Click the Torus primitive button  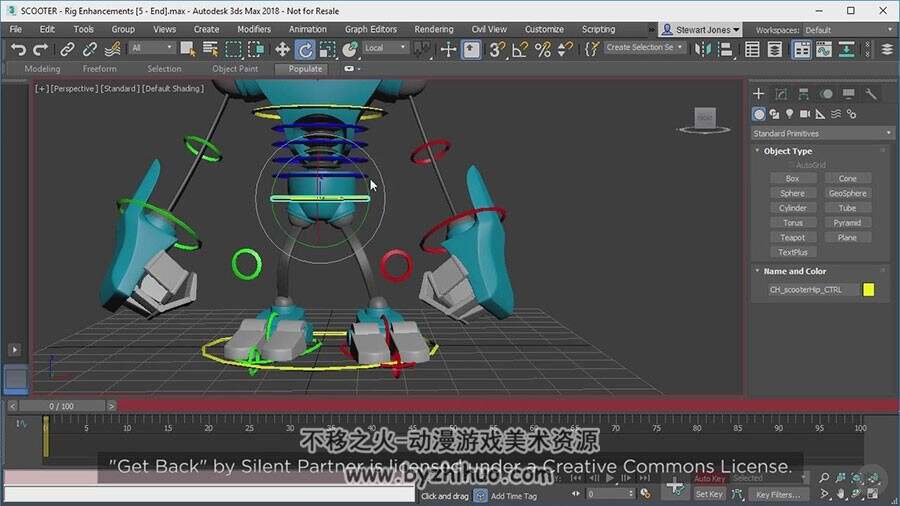tap(792, 223)
